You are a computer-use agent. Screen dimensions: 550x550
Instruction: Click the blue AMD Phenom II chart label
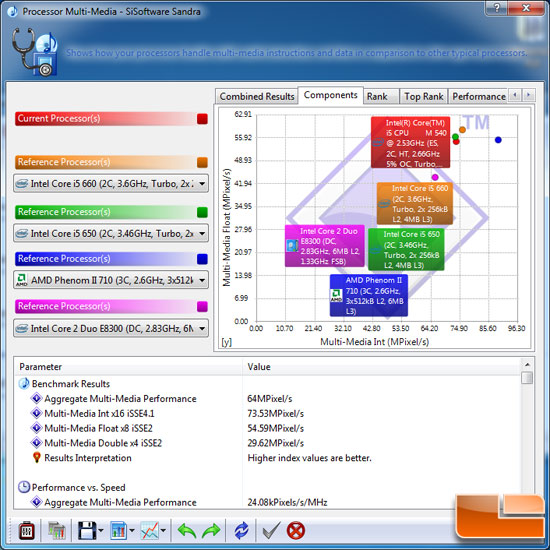[x=369, y=295]
